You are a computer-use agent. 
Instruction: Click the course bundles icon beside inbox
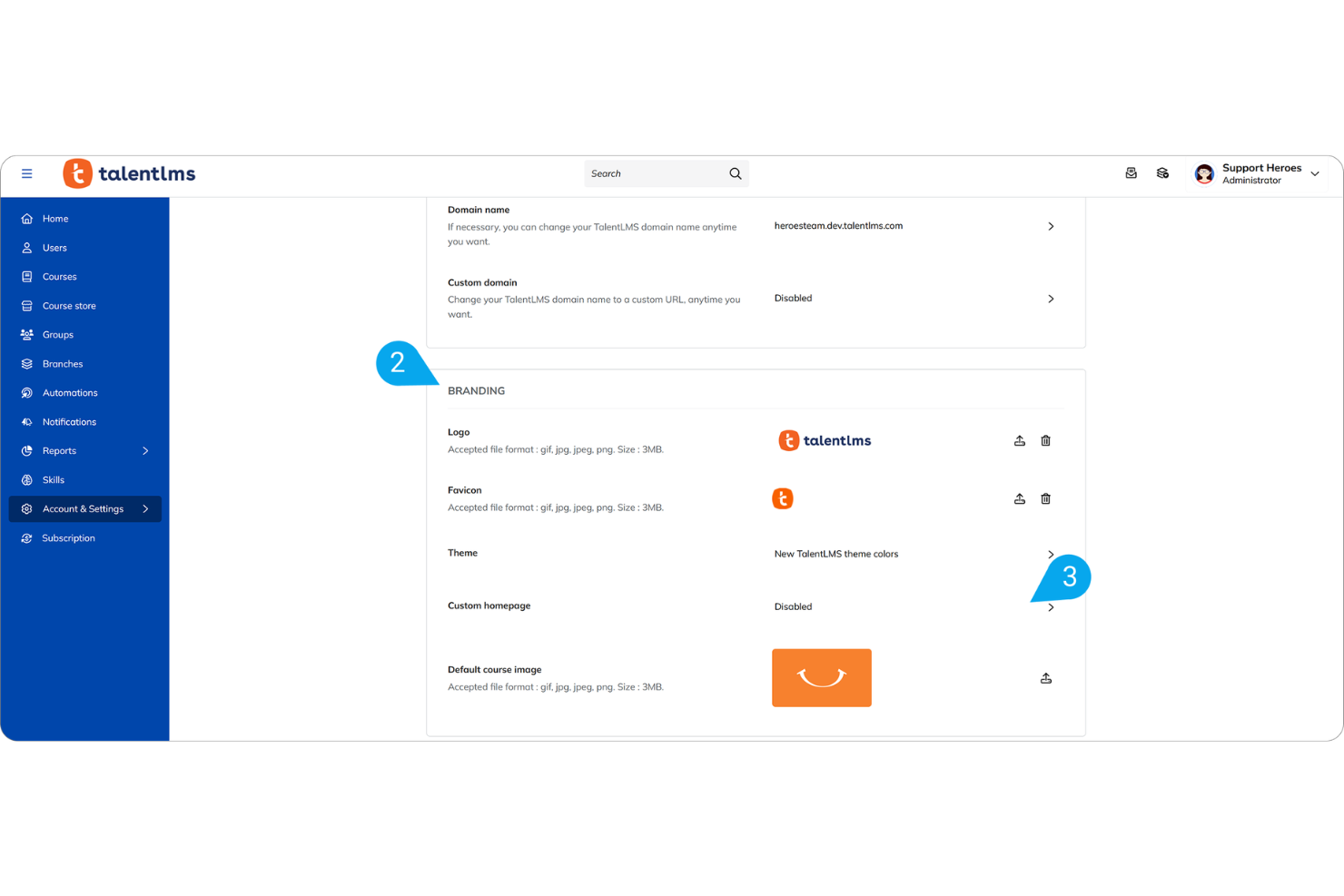1163,172
